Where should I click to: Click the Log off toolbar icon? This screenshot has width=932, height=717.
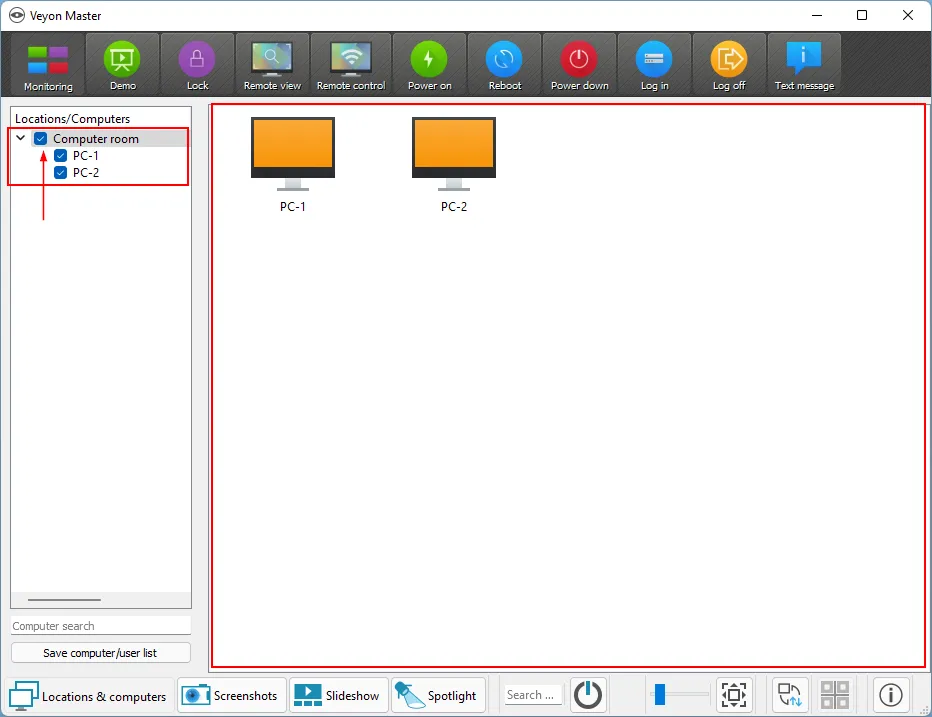tap(728, 65)
